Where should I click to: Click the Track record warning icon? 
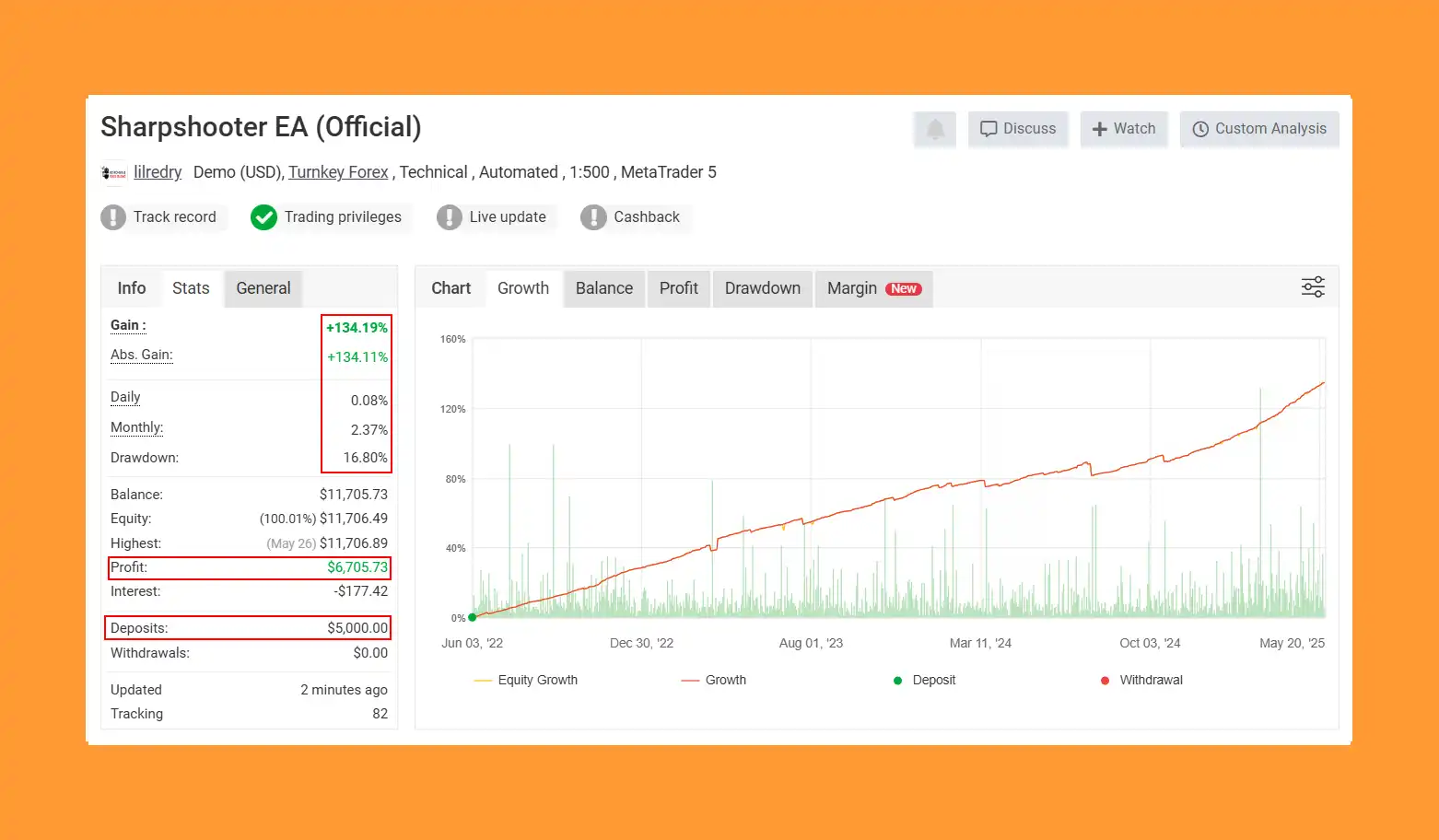point(113,217)
